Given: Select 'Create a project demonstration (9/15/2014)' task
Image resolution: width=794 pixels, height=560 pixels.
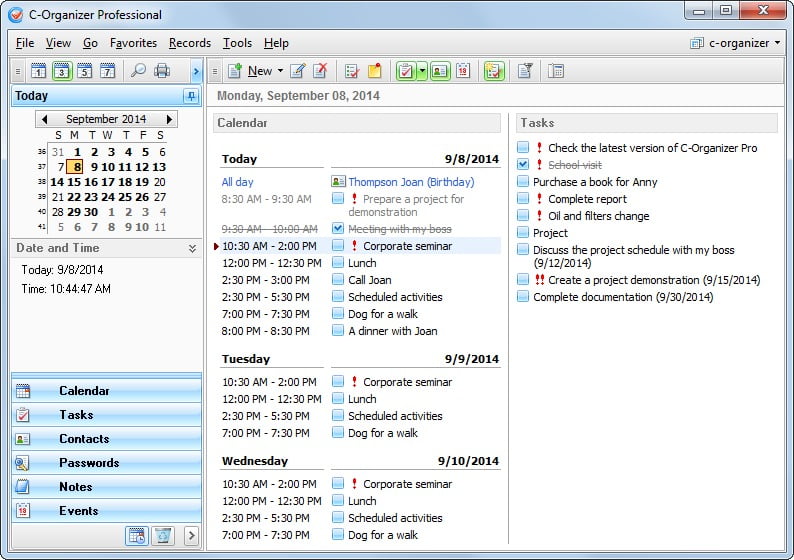Looking at the screenshot, I should point(654,280).
